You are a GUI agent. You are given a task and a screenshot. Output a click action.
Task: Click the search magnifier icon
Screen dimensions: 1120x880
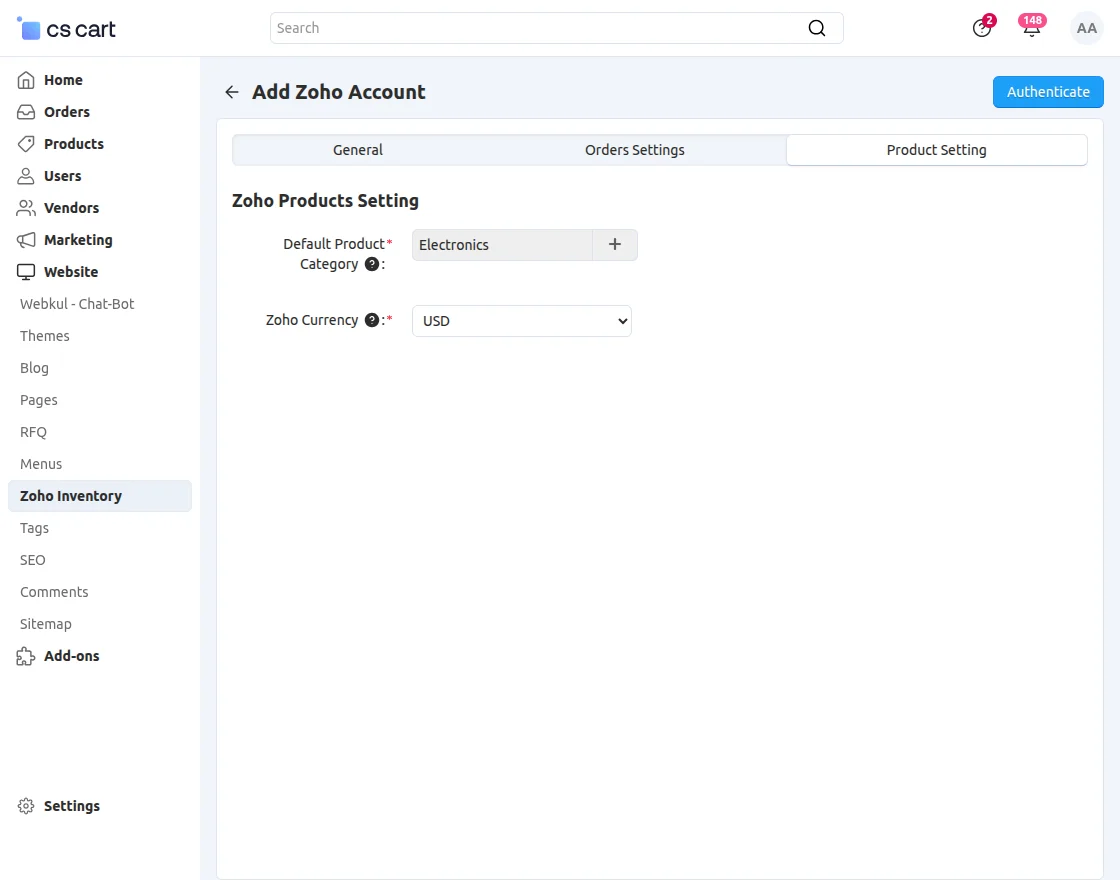click(x=817, y=28)
